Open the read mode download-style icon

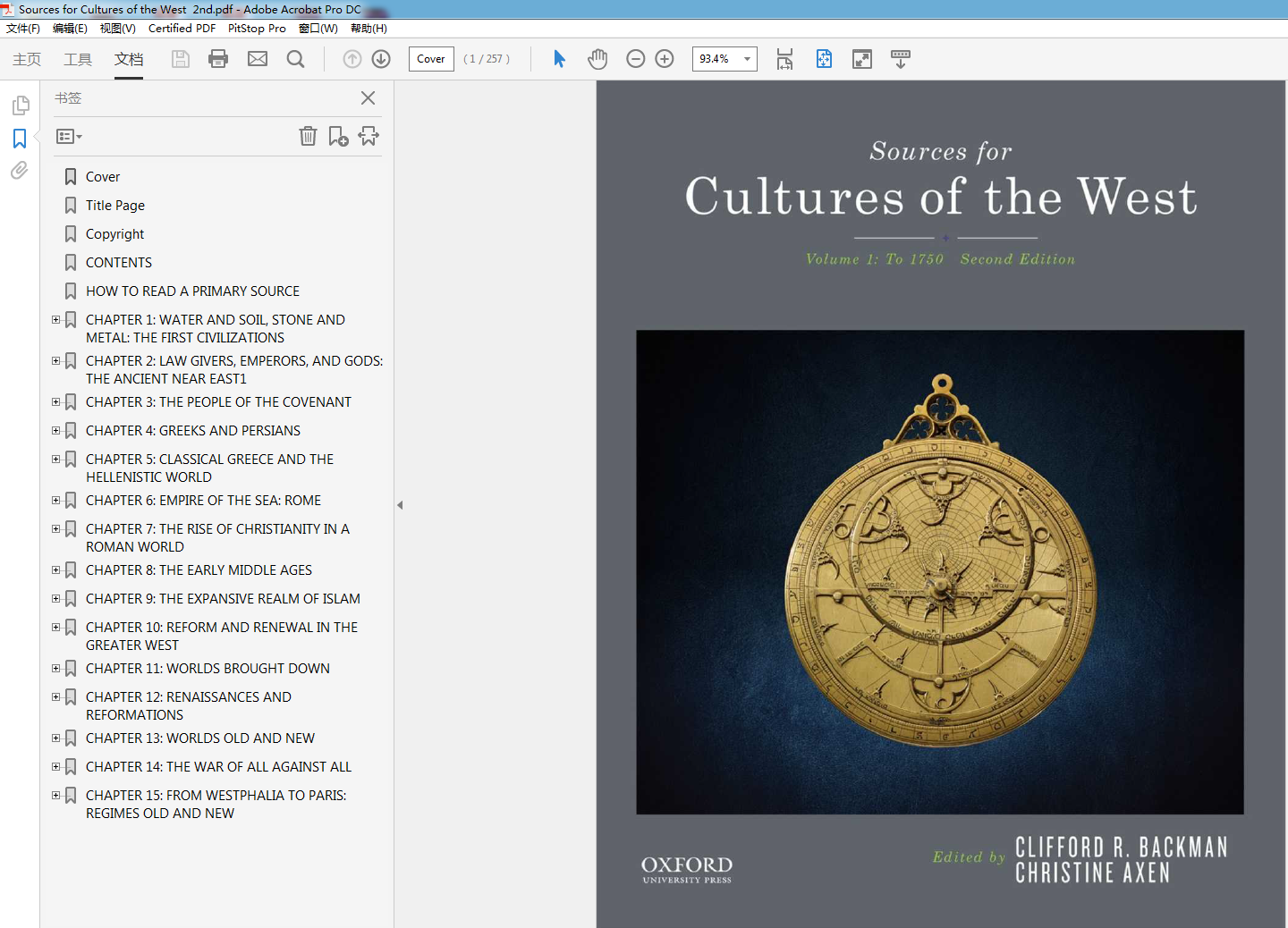coord(901,59)
